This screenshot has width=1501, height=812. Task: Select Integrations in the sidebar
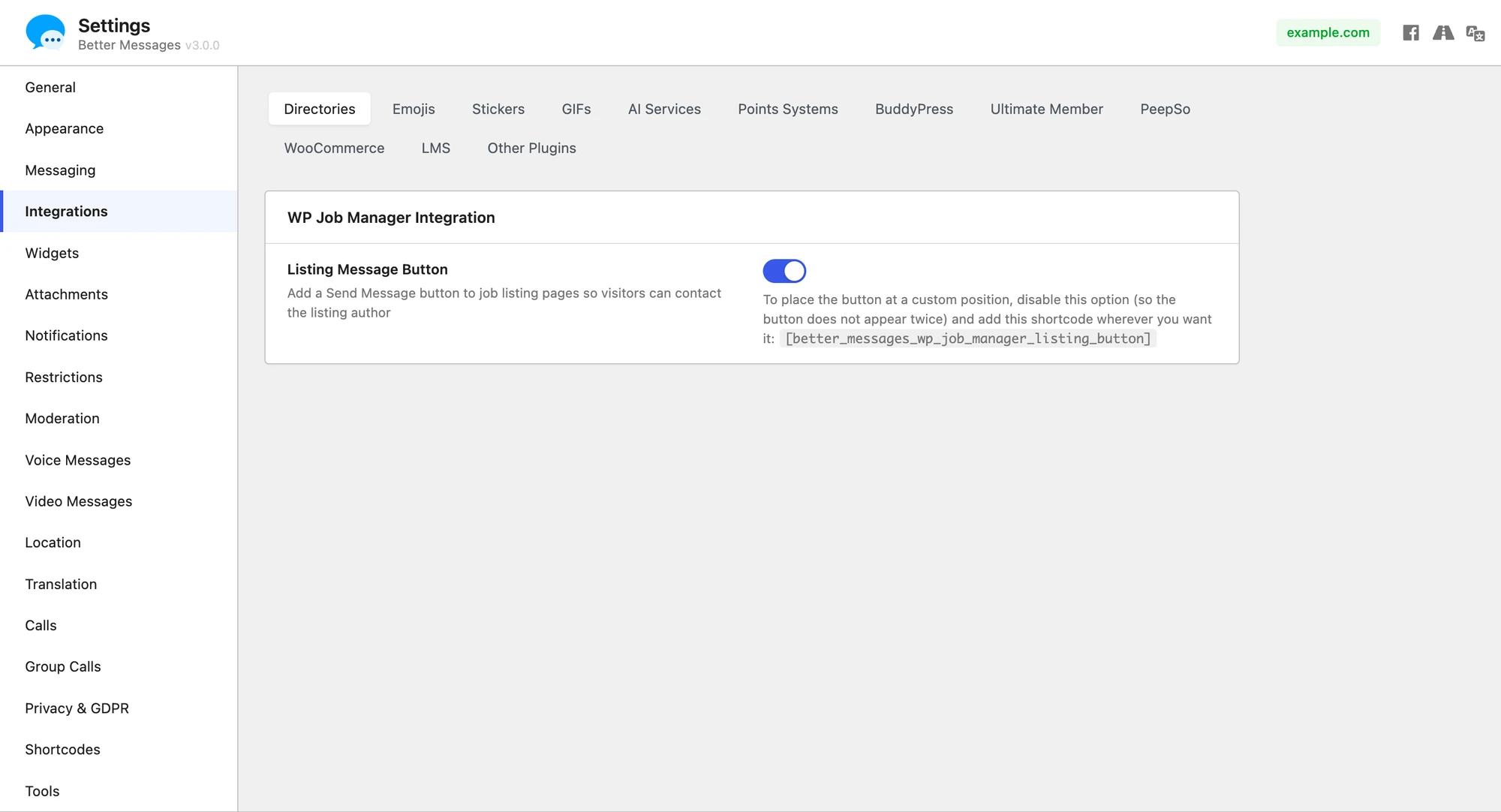[119, 212]
